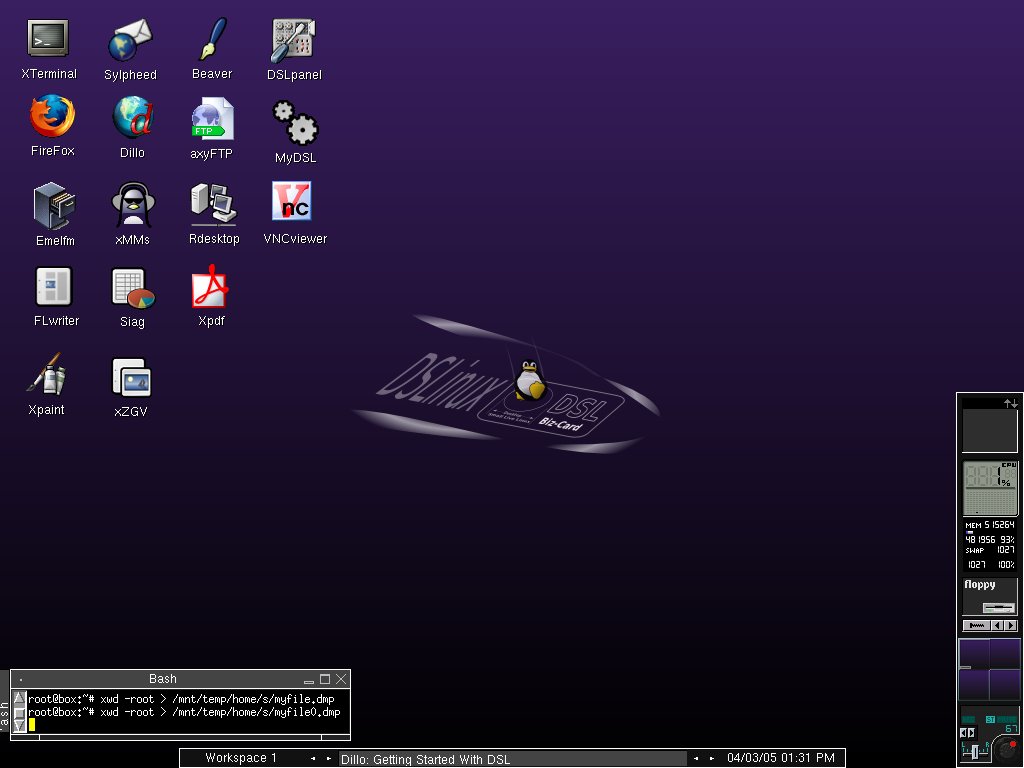Viewport: 1024px width, 768px height.
Task: Click the myfile.dmp command line
Action: coord(181,699)
